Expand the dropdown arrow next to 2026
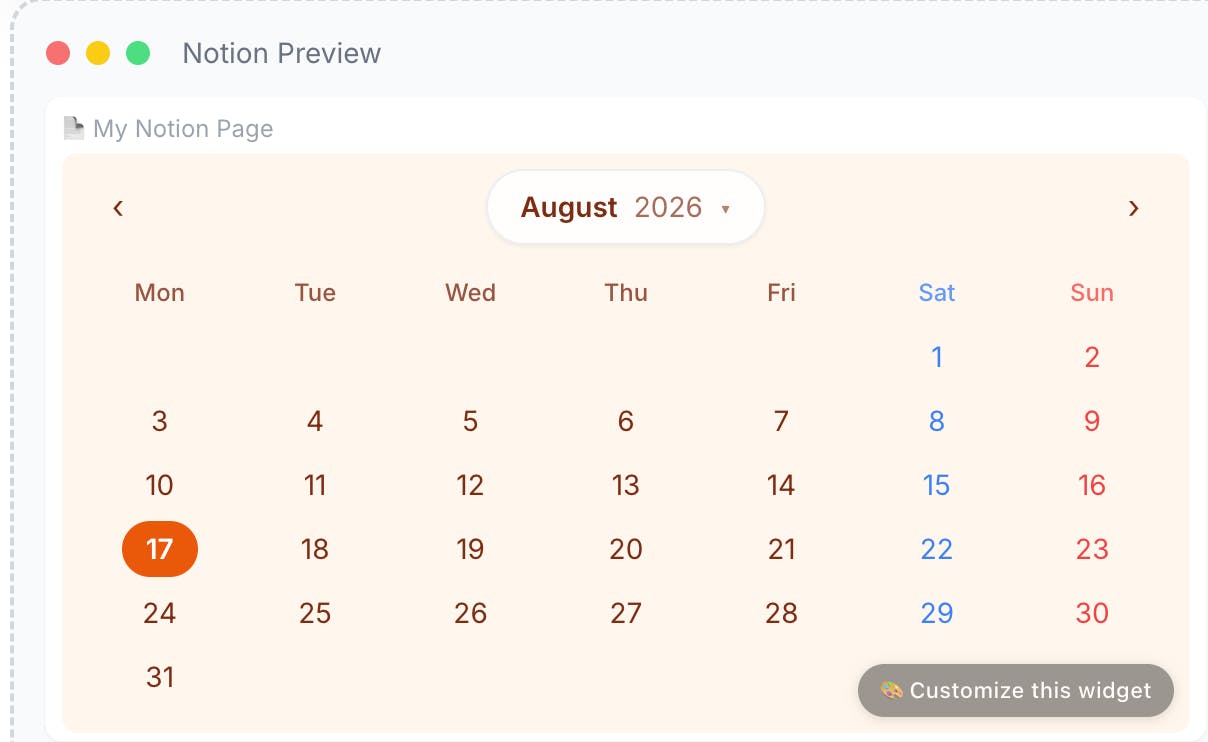Image resolution: width=1208 pixels, height=742 pixels. 726,209
